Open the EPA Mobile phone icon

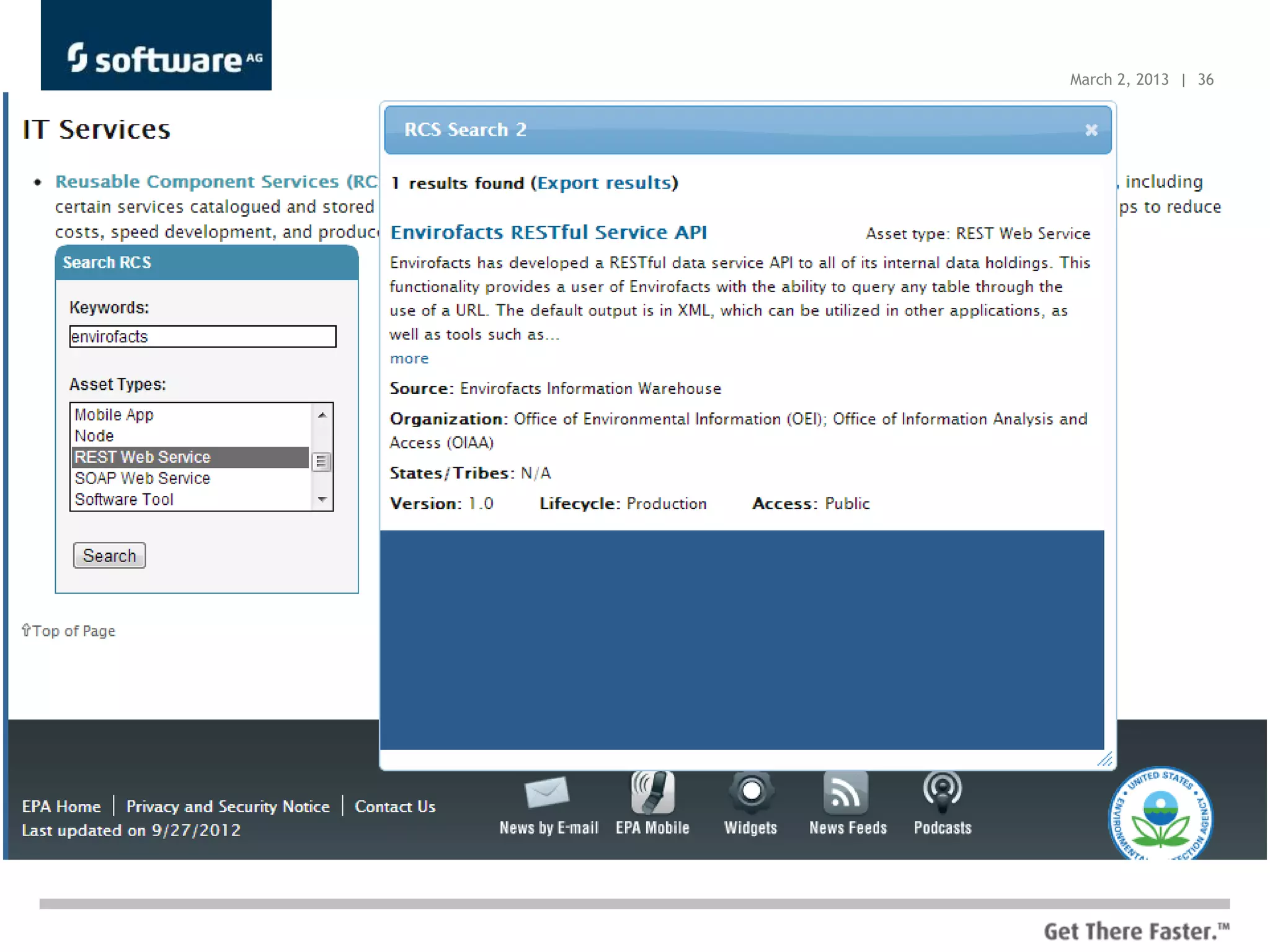click(x=652, y=792)
